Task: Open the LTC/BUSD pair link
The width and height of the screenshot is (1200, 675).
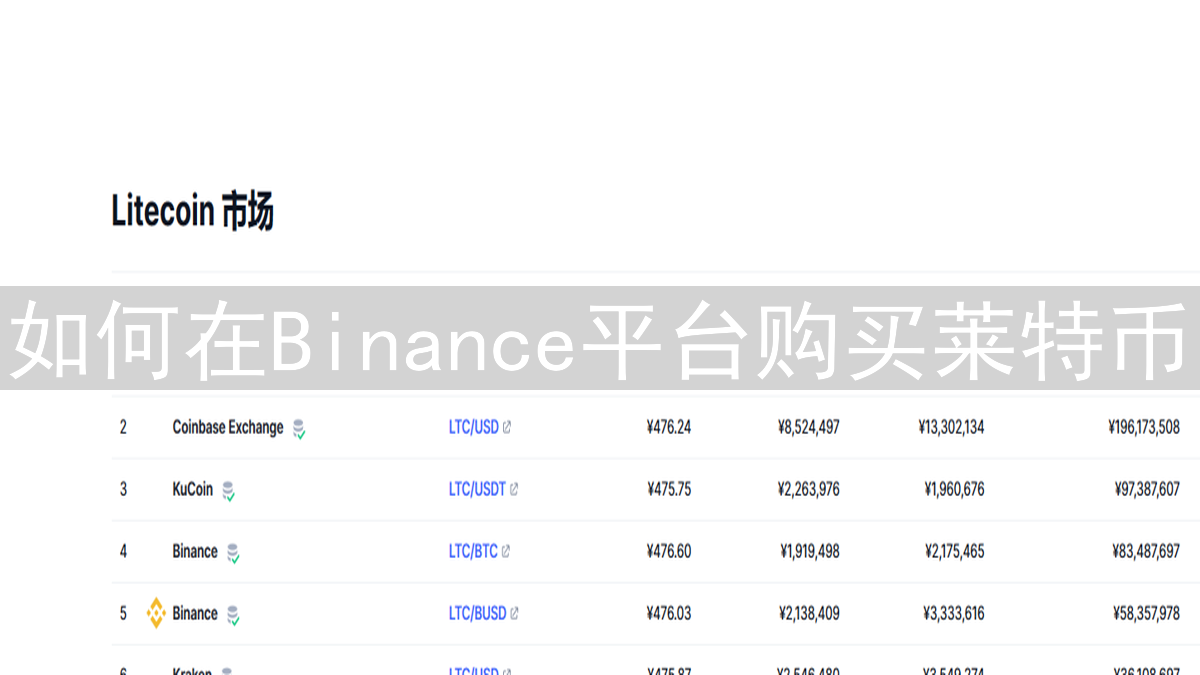Action: pos(477,613)
